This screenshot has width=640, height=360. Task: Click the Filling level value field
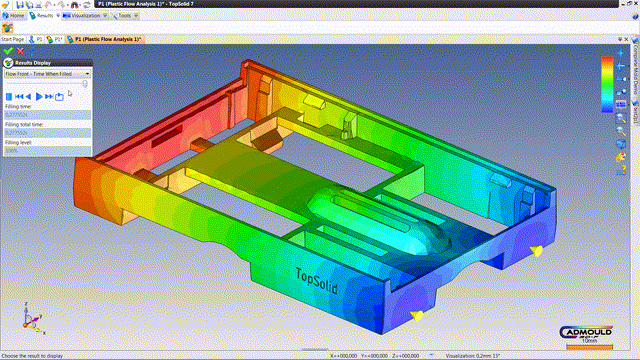[x=47, y=151]
